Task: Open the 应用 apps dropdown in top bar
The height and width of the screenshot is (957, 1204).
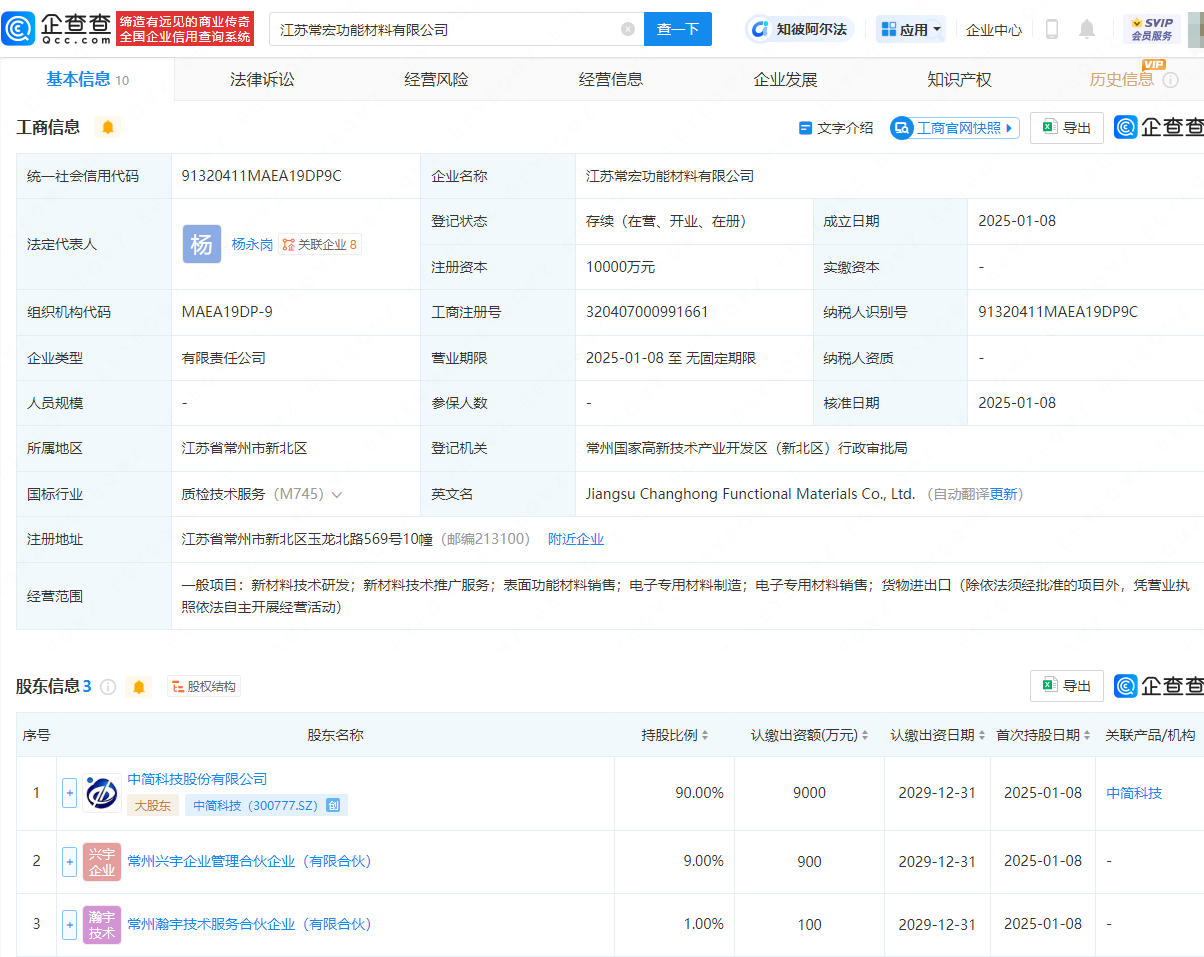Action: tap(910, 29)
